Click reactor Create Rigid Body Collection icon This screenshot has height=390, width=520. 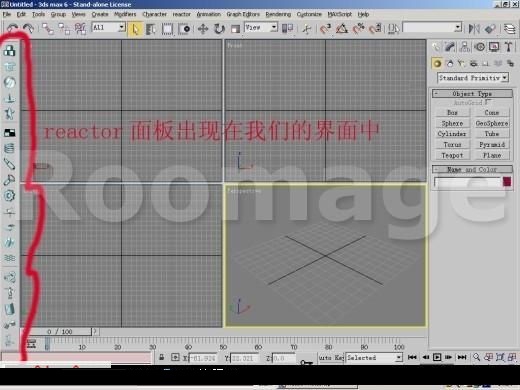9,51
